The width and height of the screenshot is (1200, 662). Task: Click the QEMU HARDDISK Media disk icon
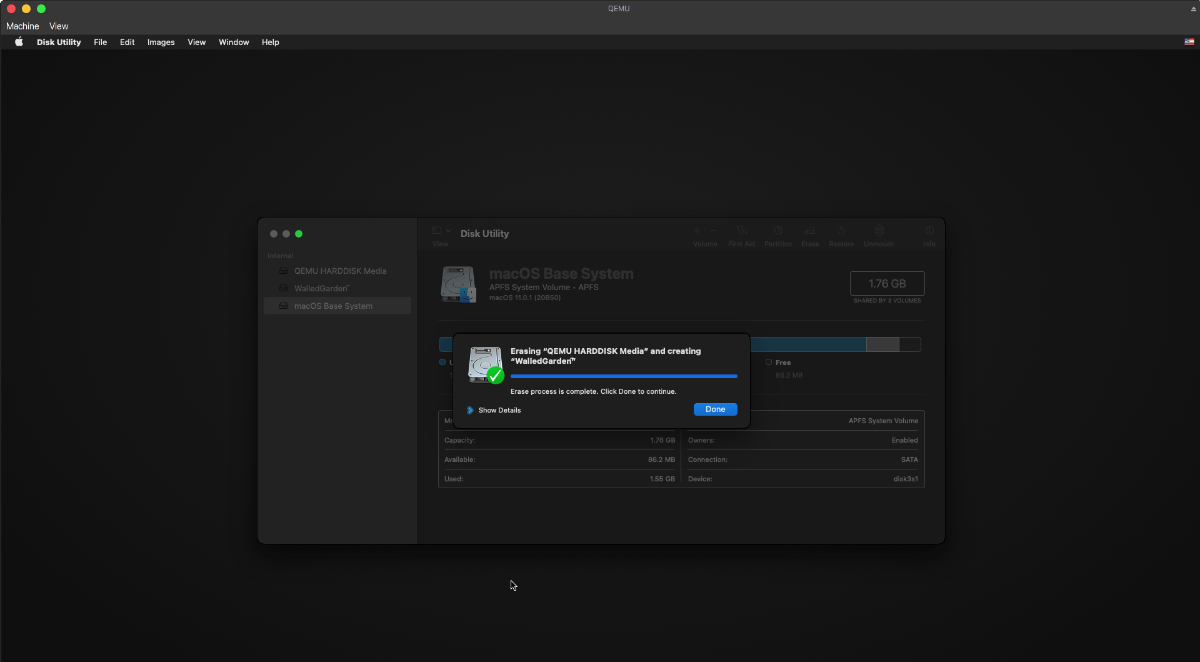click(x=283, y=271)
